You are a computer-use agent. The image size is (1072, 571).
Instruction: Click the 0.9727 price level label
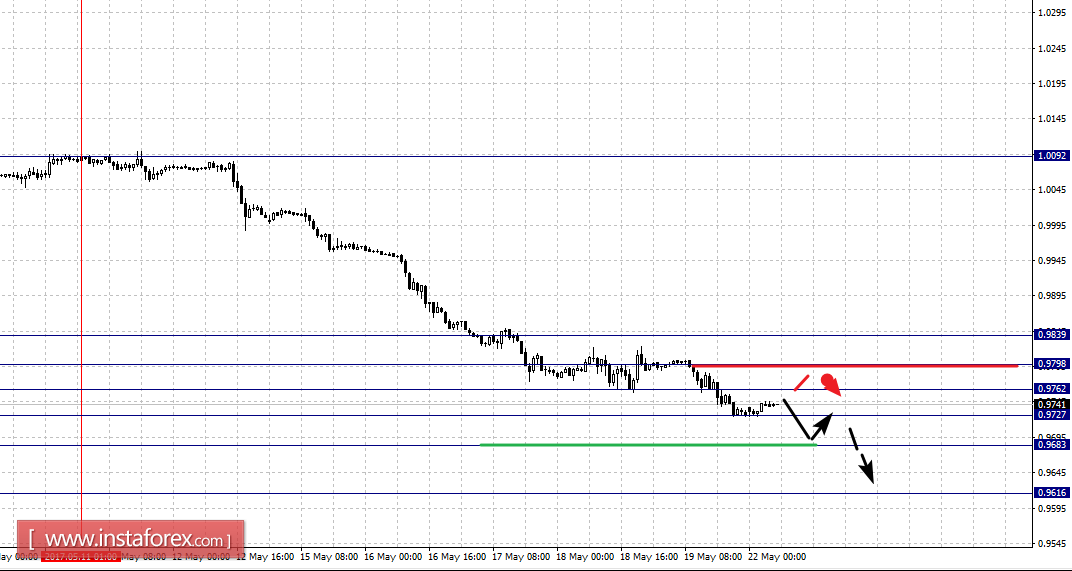click(1051, 415)
